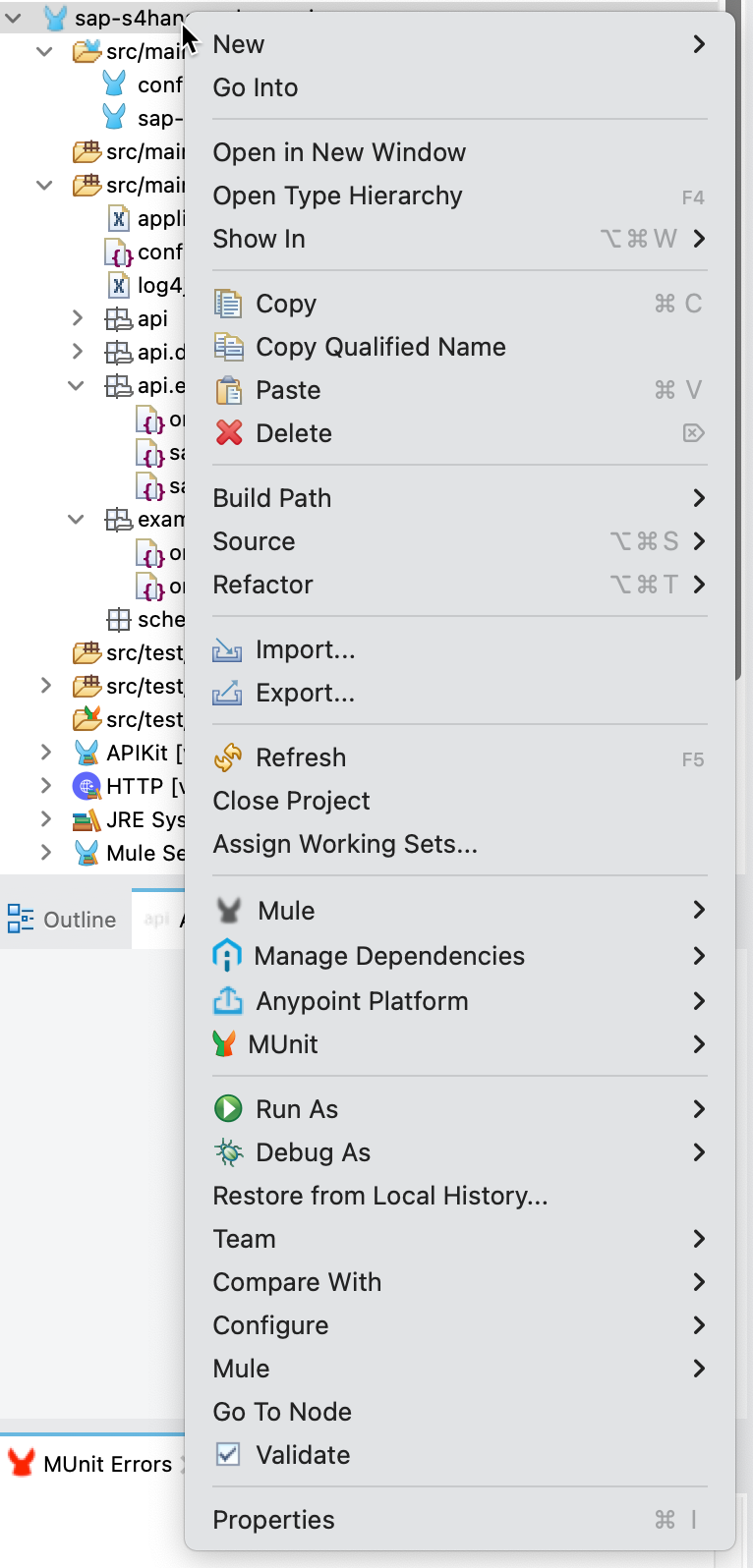Expand the APIKit library node
This screenshot has height=1568, width=753.
pyautogui.click(x=45, y=753)
